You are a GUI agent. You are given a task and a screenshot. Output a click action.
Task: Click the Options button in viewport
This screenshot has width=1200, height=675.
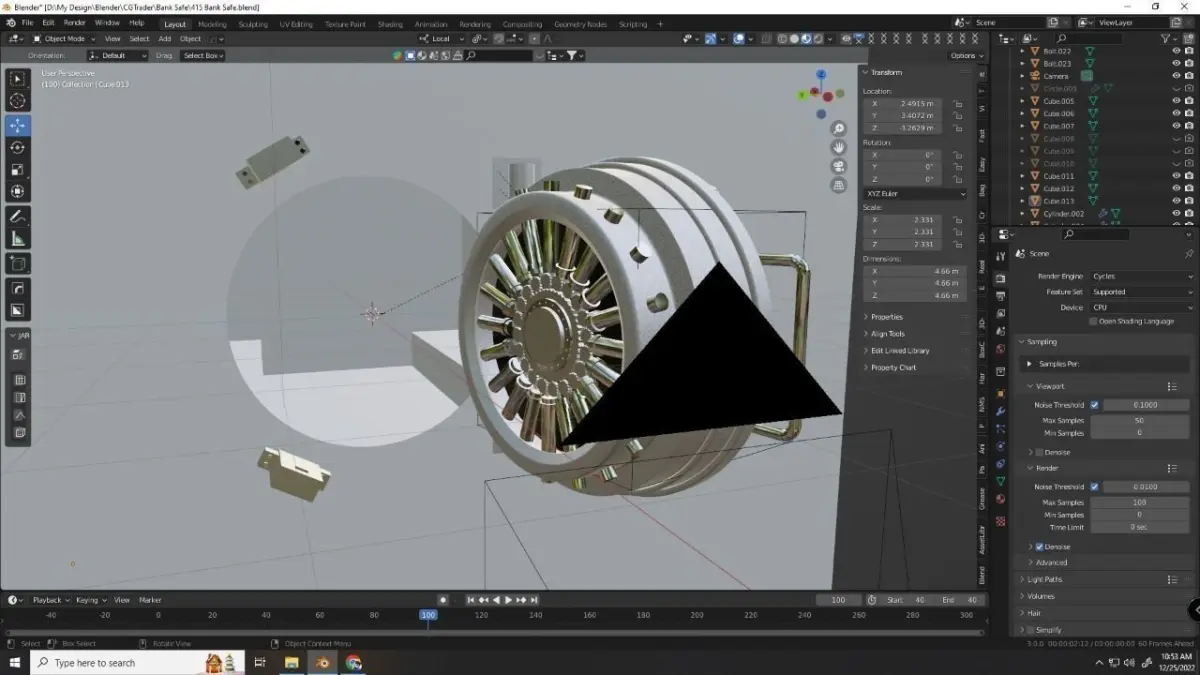[x=966, y=56]
